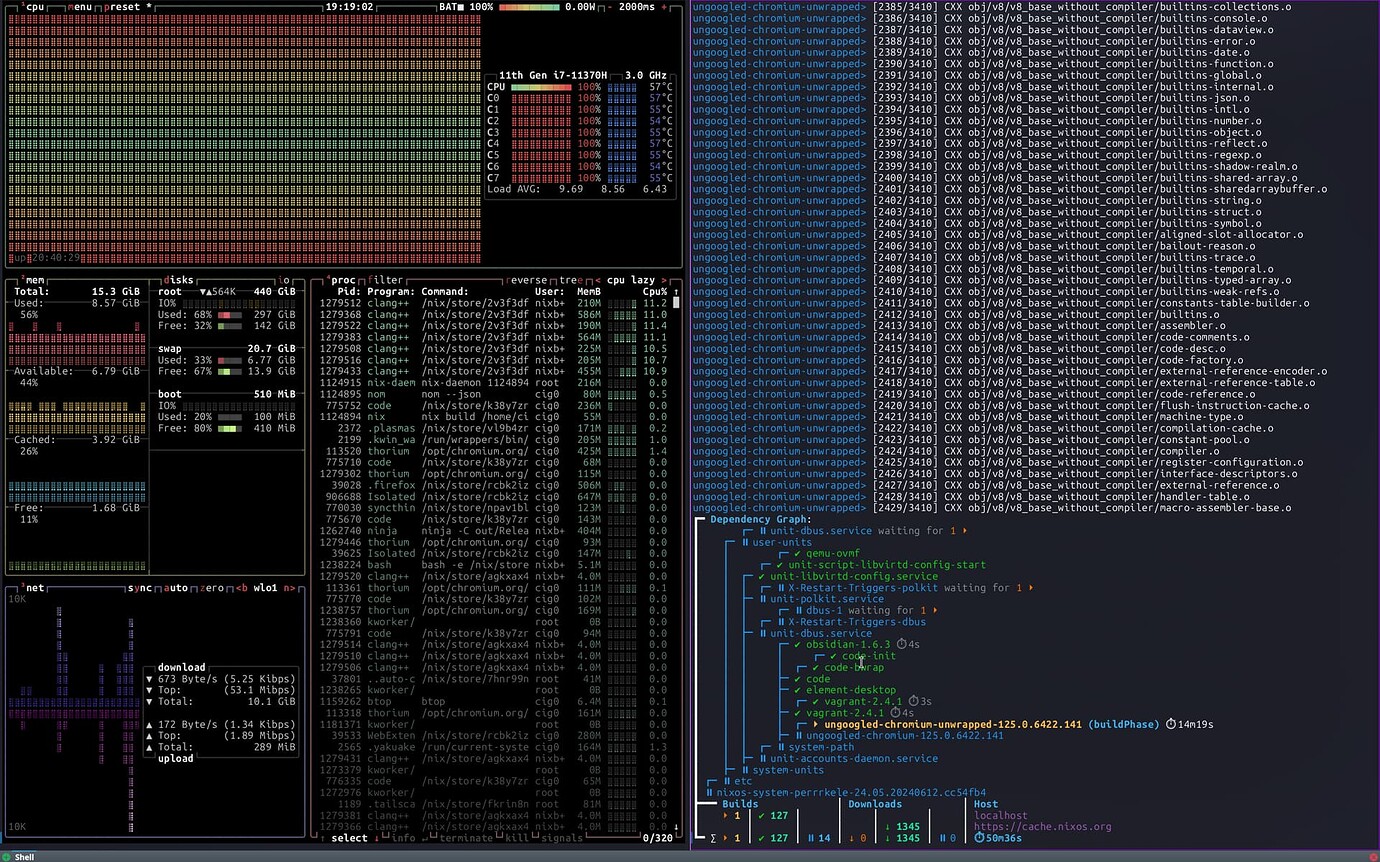1380x862 pixels.
Task: Click the battery icon in the top bar
Action: pyautogui.click(x=461, y=6)
